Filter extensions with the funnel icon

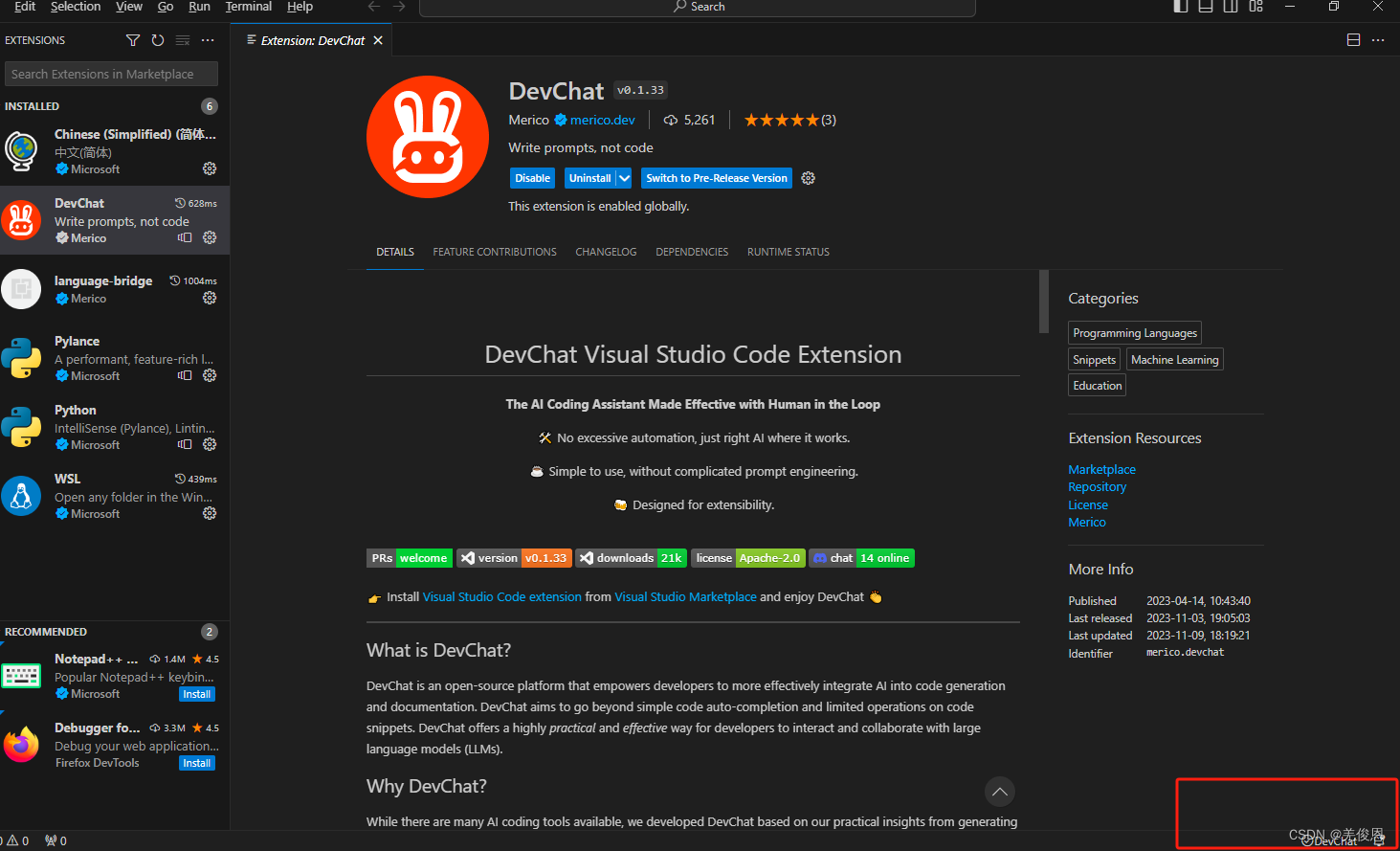pyautogui.click(x=133, y=40)
